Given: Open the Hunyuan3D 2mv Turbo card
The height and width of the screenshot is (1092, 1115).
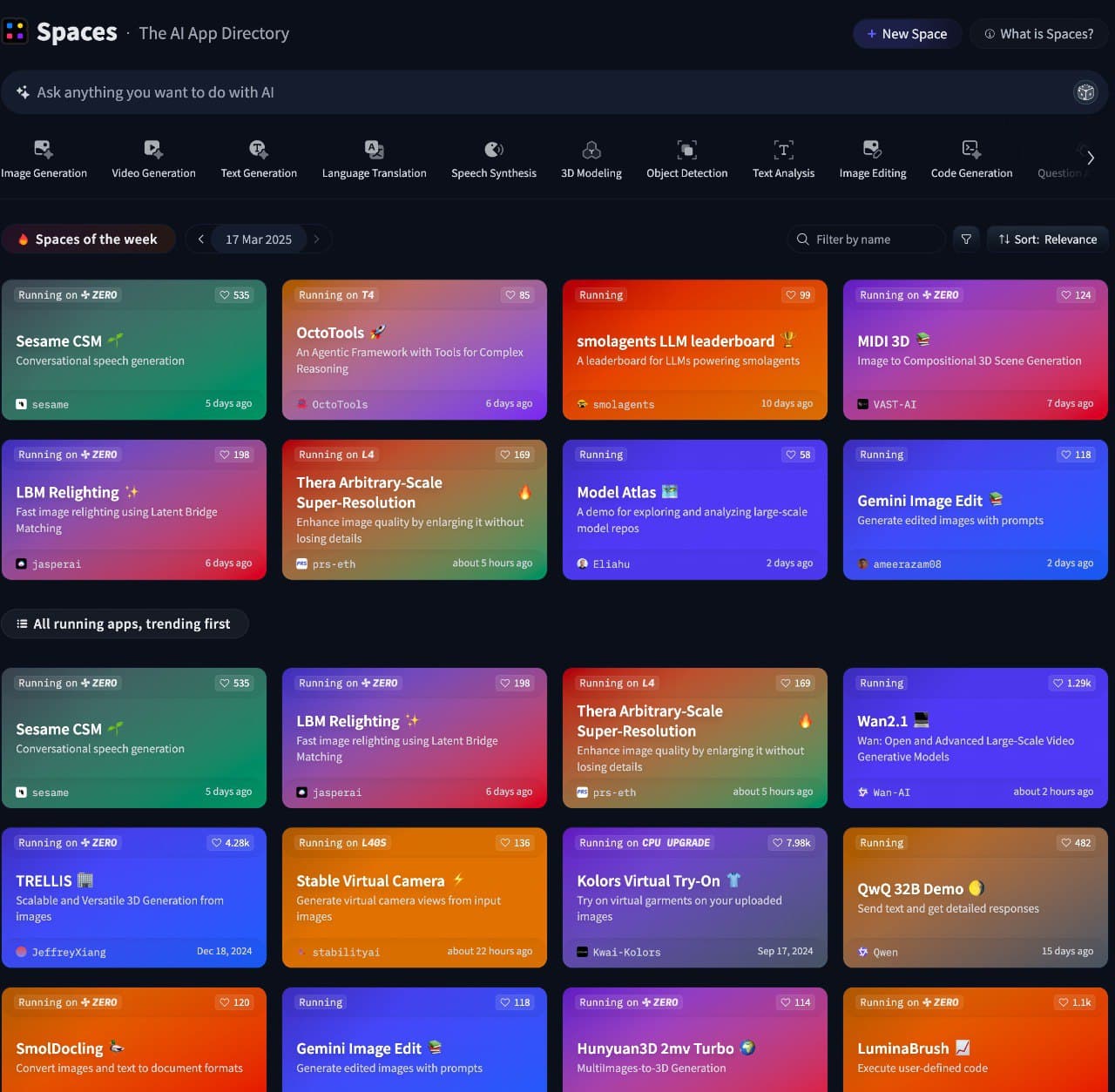Looking at the screenshot, I should tap(695, 1040).
